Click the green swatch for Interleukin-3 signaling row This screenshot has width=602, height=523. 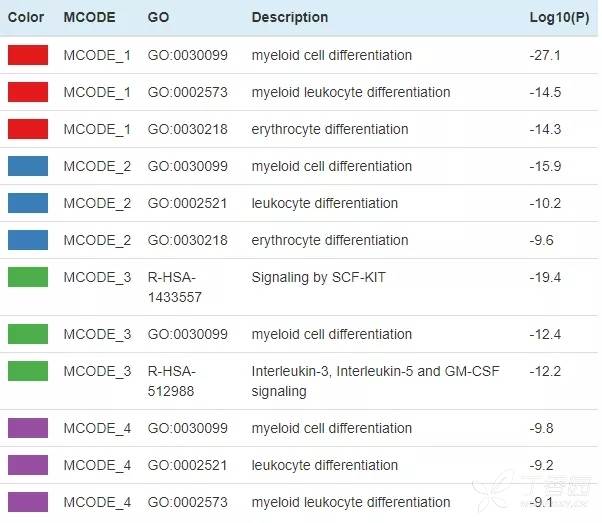(28, 371)
